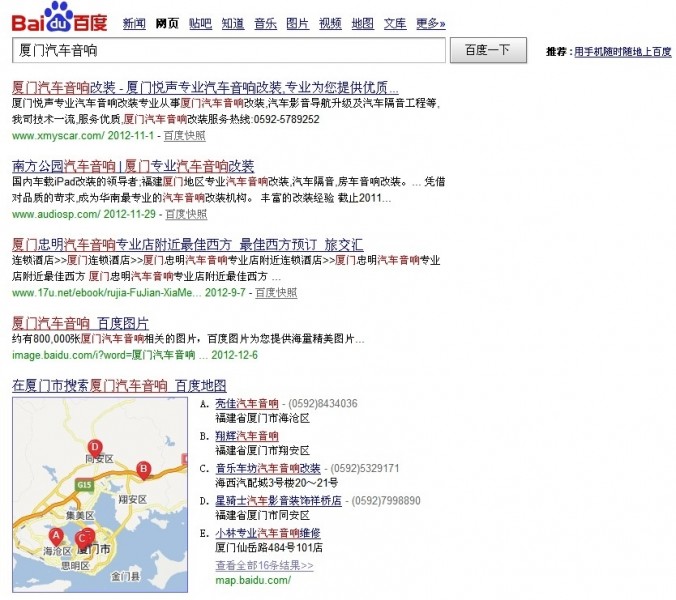Click the www.xmyscar.com green URL
The width and height of the screenshot is (676, 600).
click(58, 136)
